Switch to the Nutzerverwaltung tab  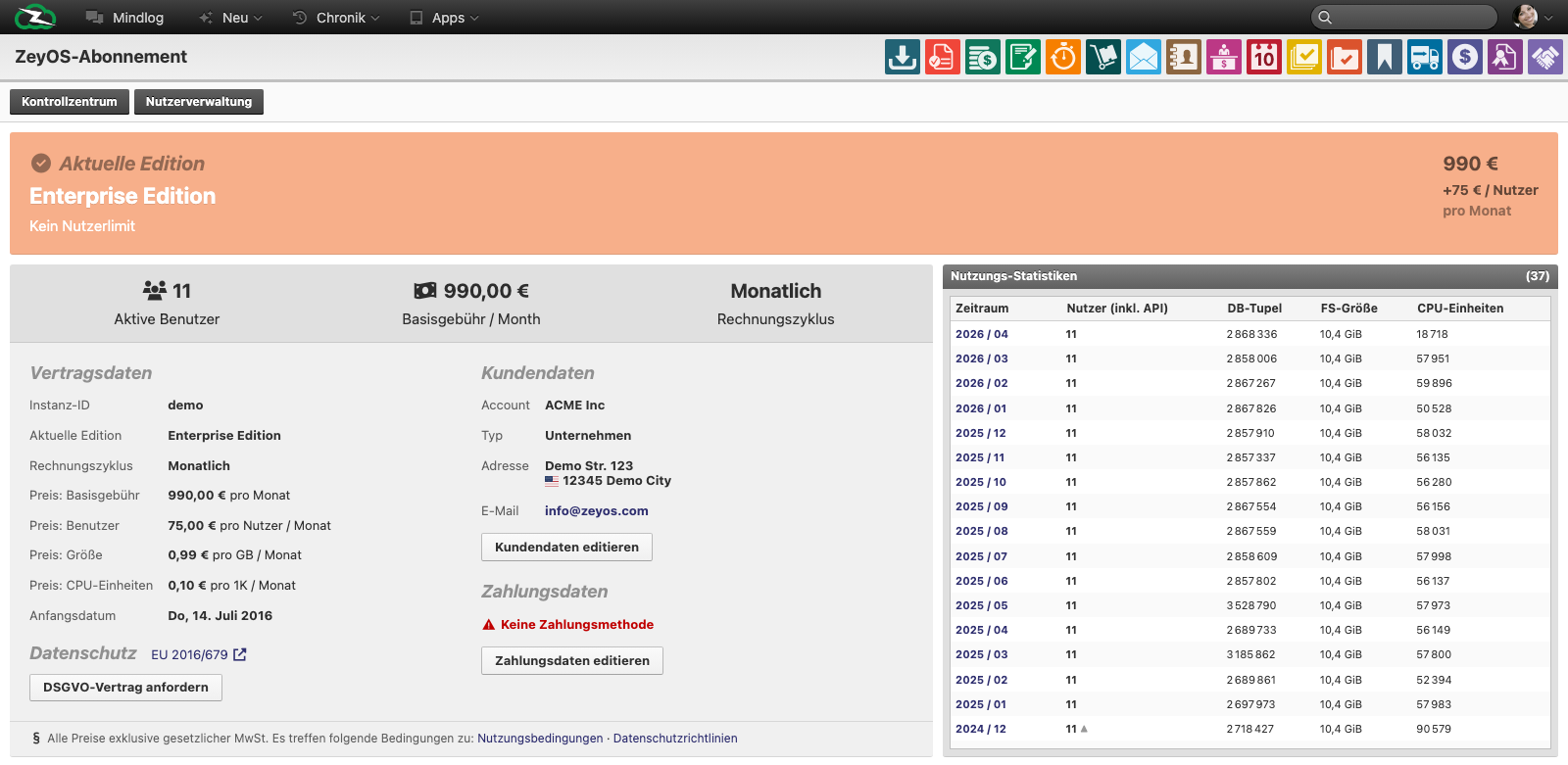[x=199, y=102]
